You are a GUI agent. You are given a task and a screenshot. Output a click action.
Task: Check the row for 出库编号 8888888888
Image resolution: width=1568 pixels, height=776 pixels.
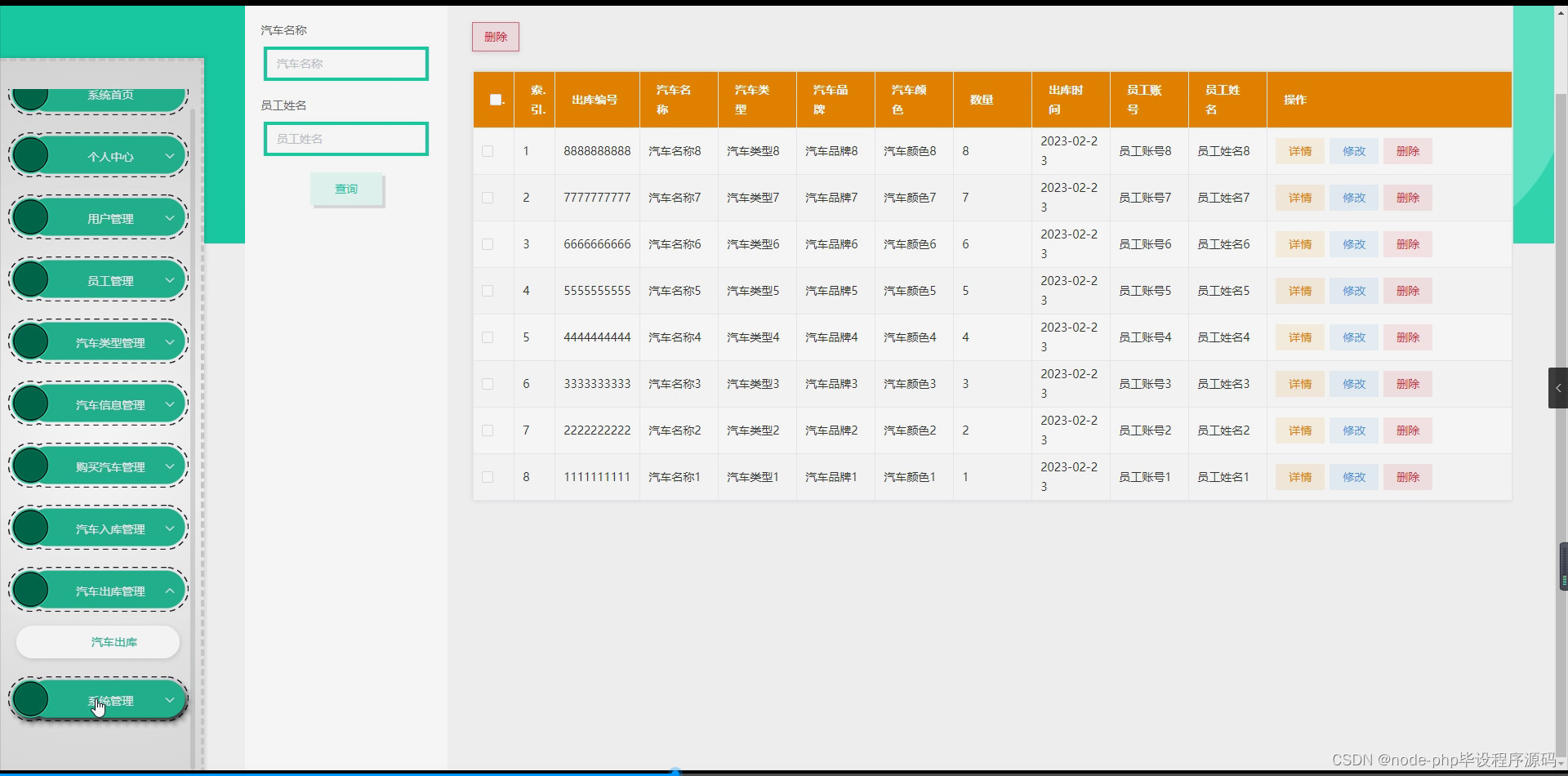point(488,150)
